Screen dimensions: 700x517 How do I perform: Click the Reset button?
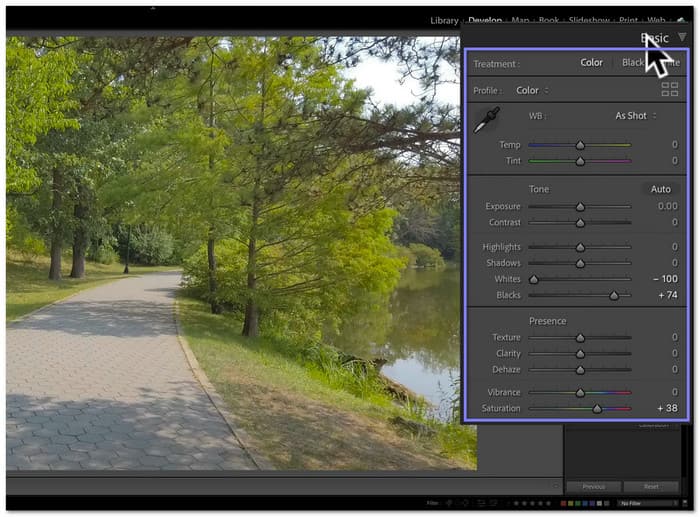click(650, 486)
